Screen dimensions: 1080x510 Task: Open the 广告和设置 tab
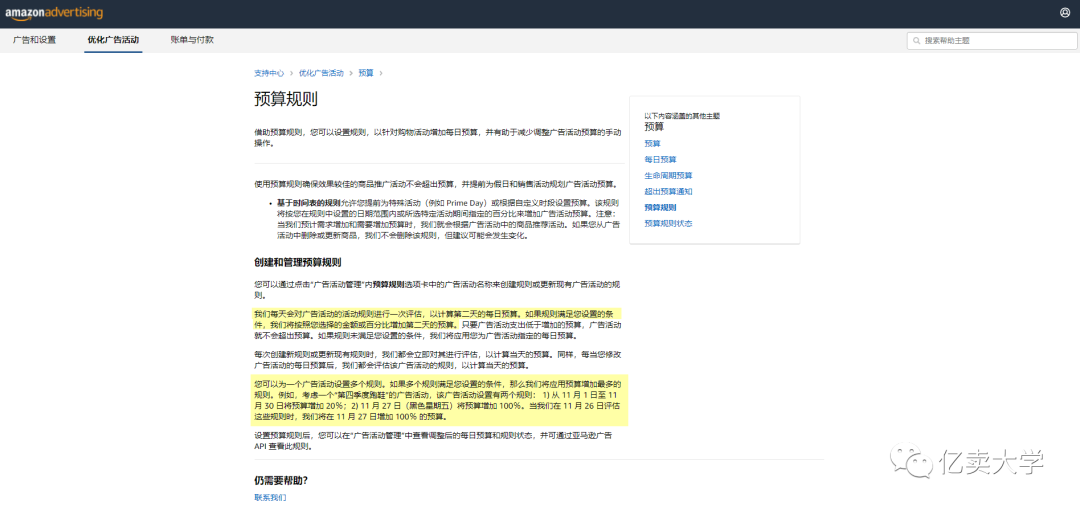coord(34,40)
